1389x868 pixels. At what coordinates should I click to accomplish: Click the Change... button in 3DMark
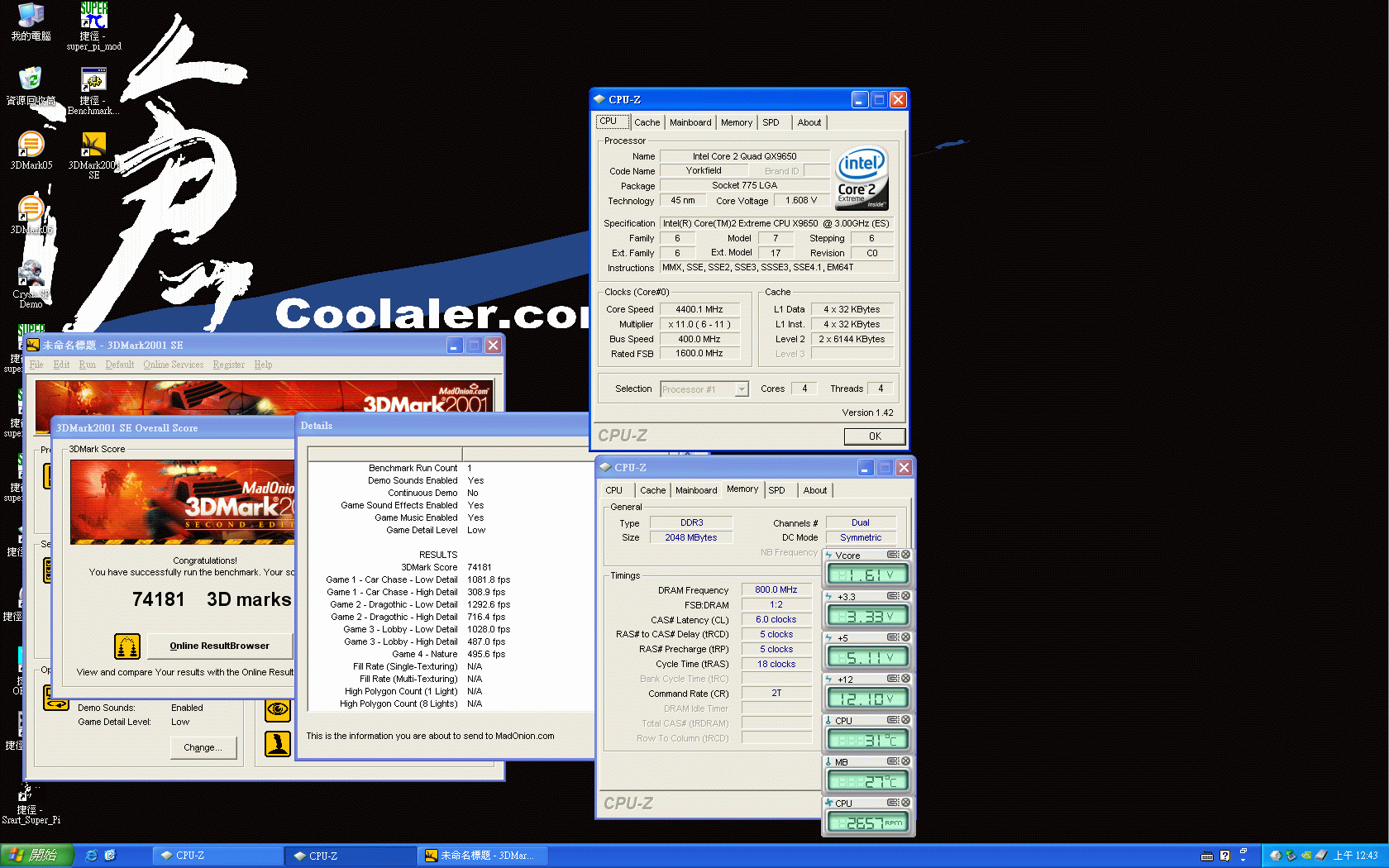coord(203,747)
